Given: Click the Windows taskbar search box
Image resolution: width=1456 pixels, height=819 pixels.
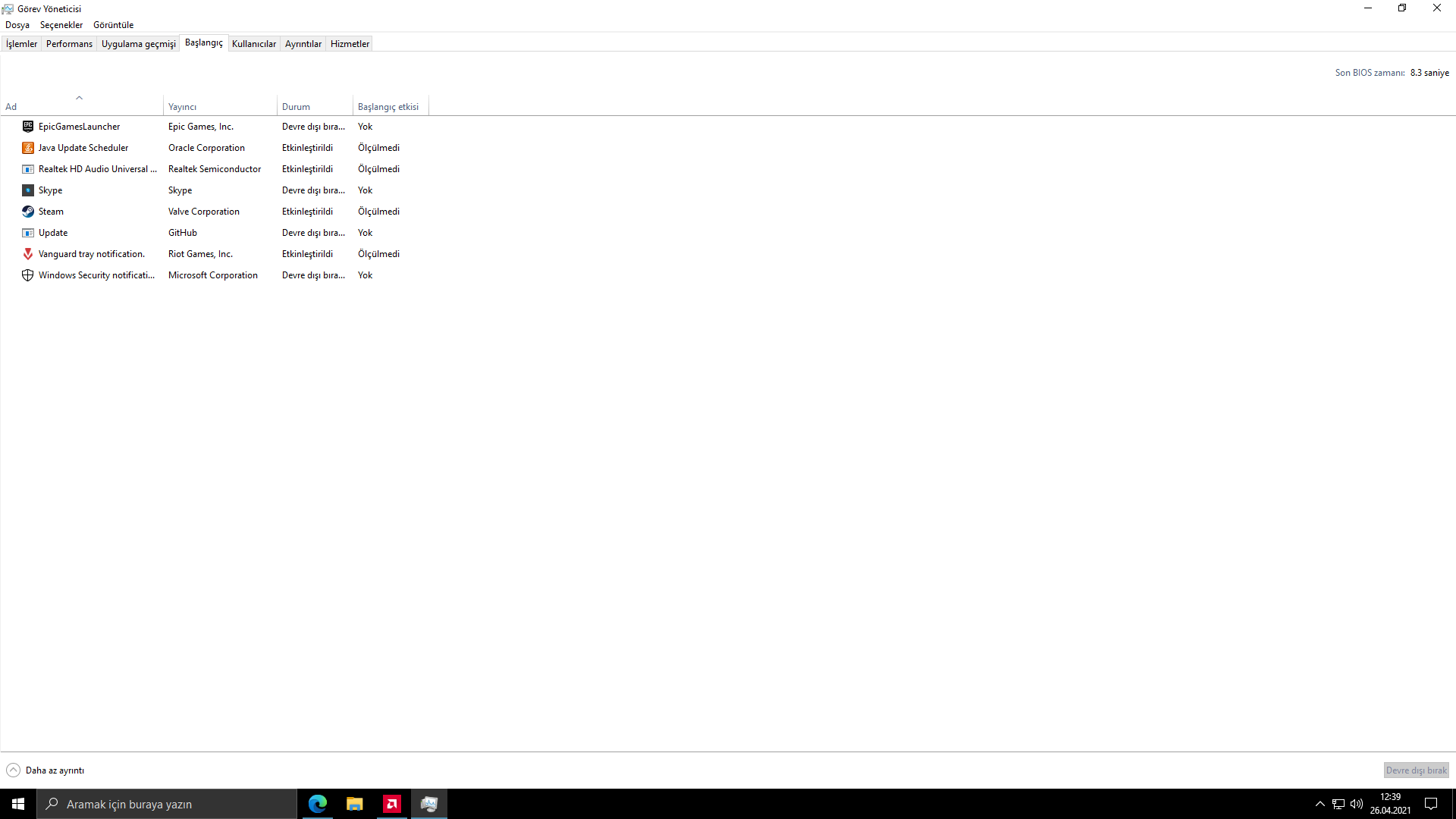Looking at the screenshot, I should [167, 804].
